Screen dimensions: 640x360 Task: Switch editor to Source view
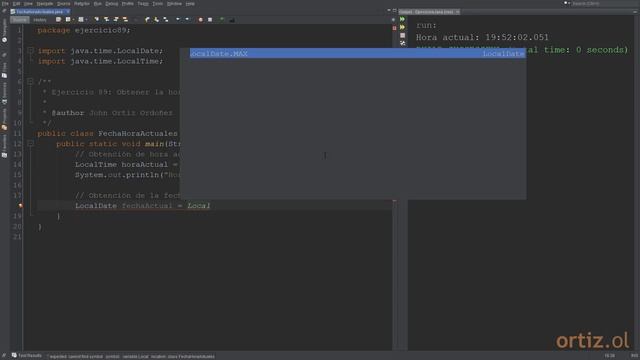[x=20, y=20]
